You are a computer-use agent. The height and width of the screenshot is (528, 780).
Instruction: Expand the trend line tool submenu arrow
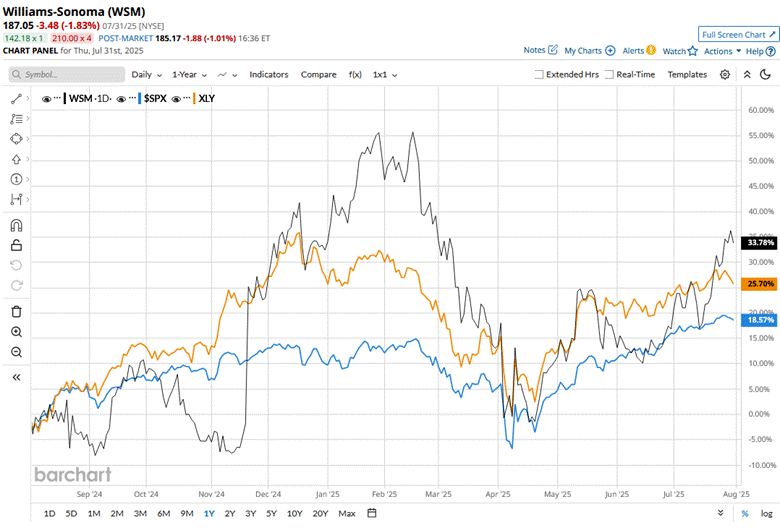(x=28, y=99)
